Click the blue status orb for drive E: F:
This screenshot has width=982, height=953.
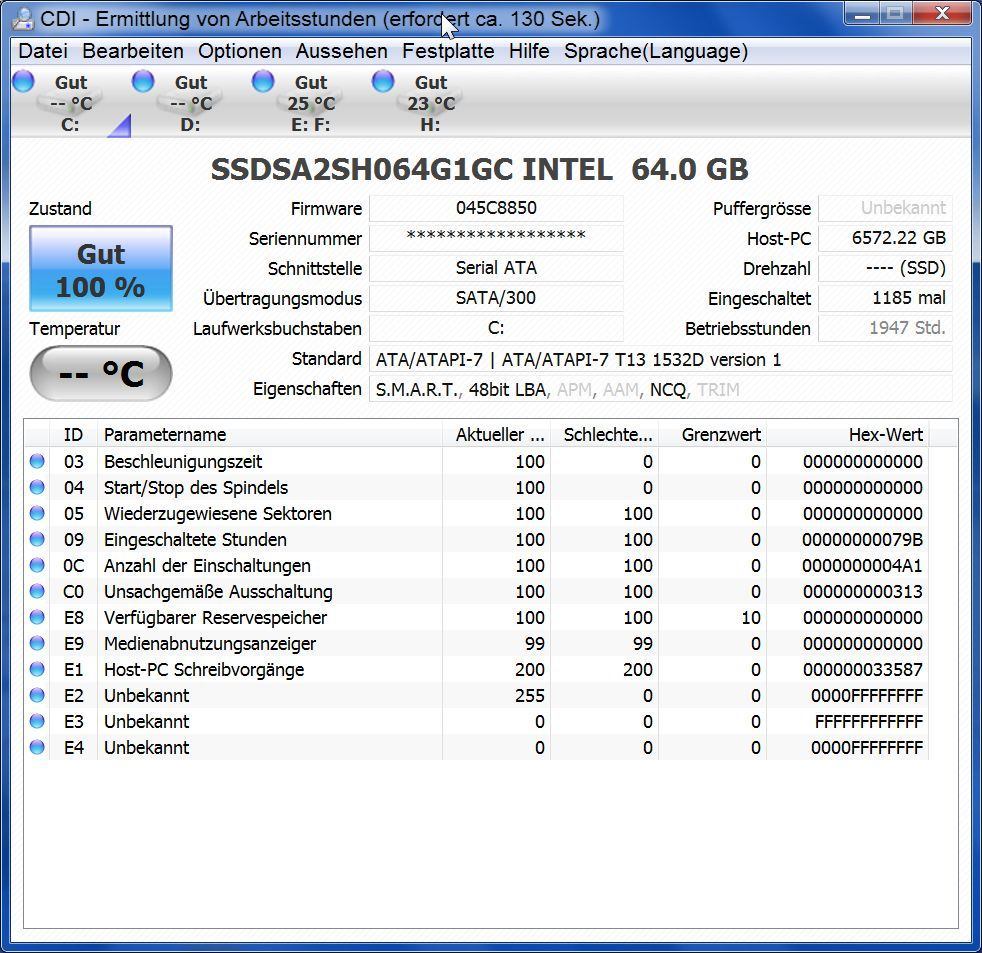point(263,81)
